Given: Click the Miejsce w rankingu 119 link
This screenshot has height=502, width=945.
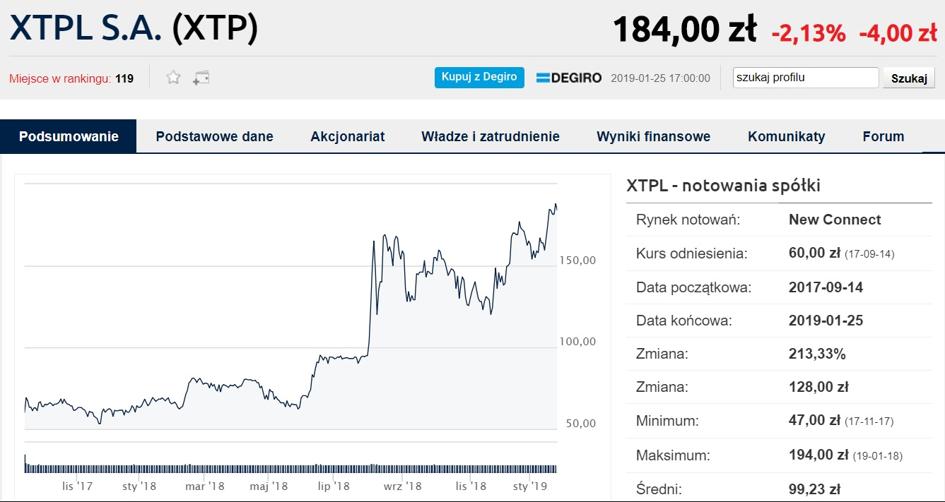Looking at the screenshot, I should tap(71, 78).
